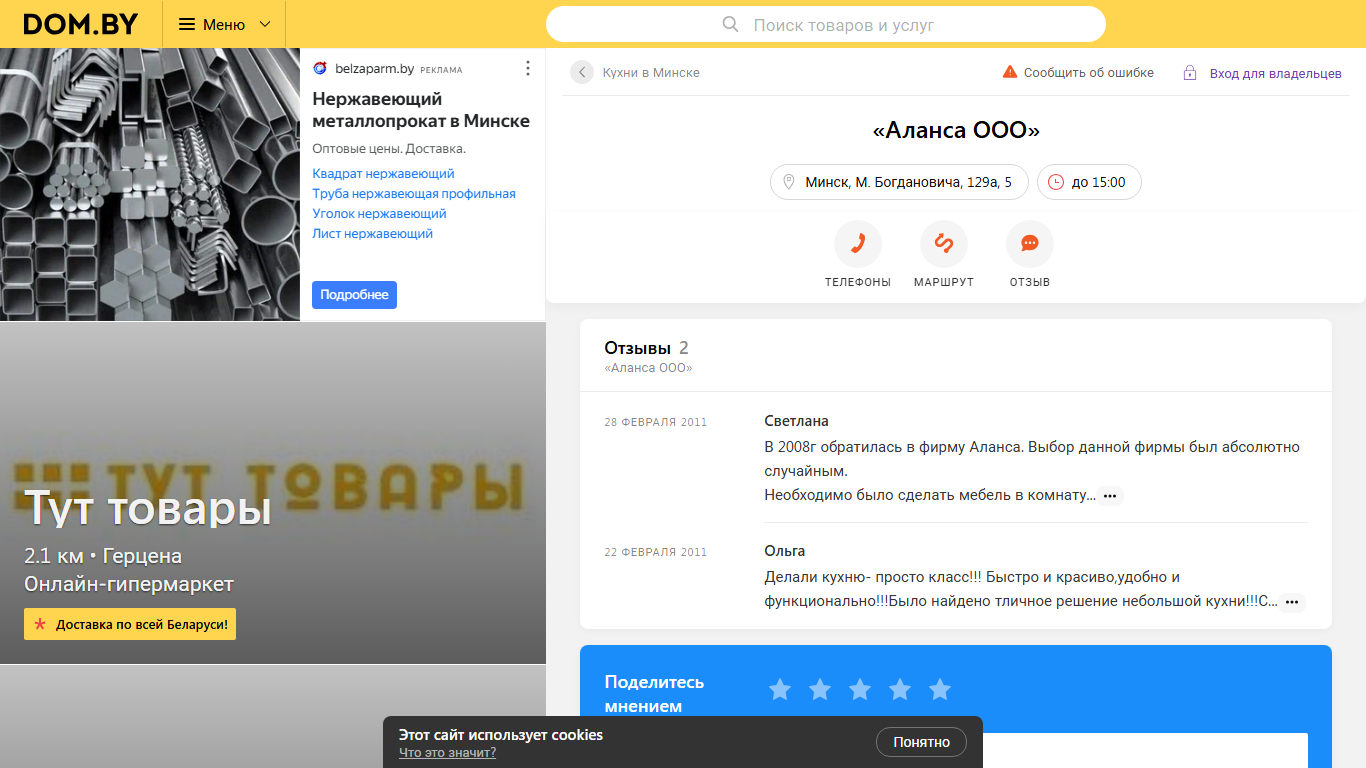Image resolution: width=1366 pixels, height=768 pixels.
Task: Open belzaparm.by advertiser link
Action: pyautogui.click(x=374, y=69)
